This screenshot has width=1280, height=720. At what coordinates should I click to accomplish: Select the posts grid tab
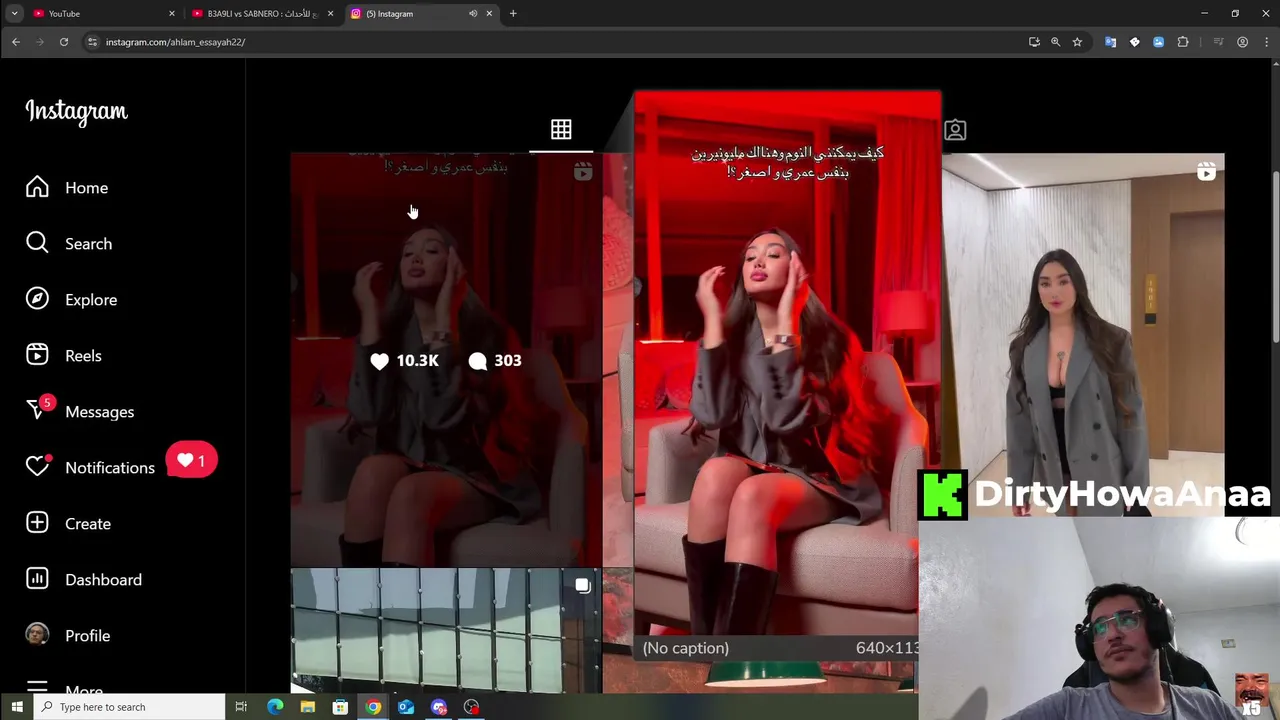[x=561, y=130]
